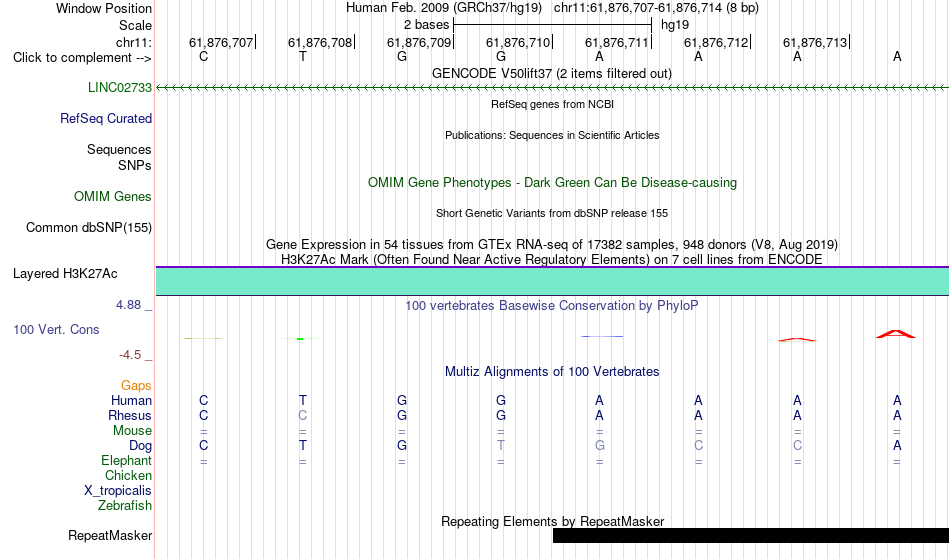The width and height of the screenshot is (950, 559).
Task: Click the chr11:61,876,707-61,876,714 position text
Action: point(656,8)
